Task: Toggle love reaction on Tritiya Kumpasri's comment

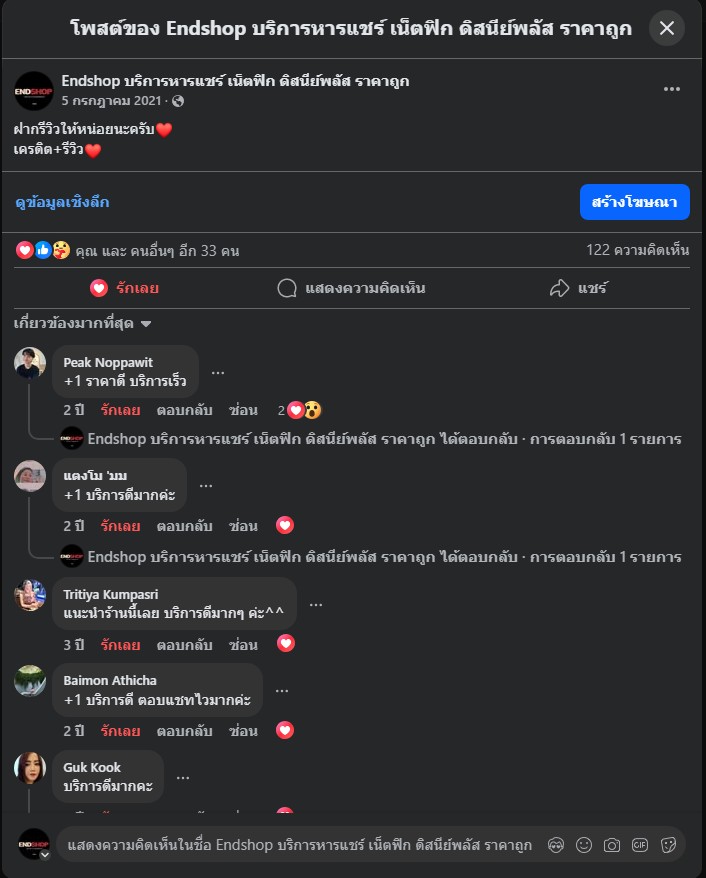Action: pyautogui.click(x=120, y=644)
